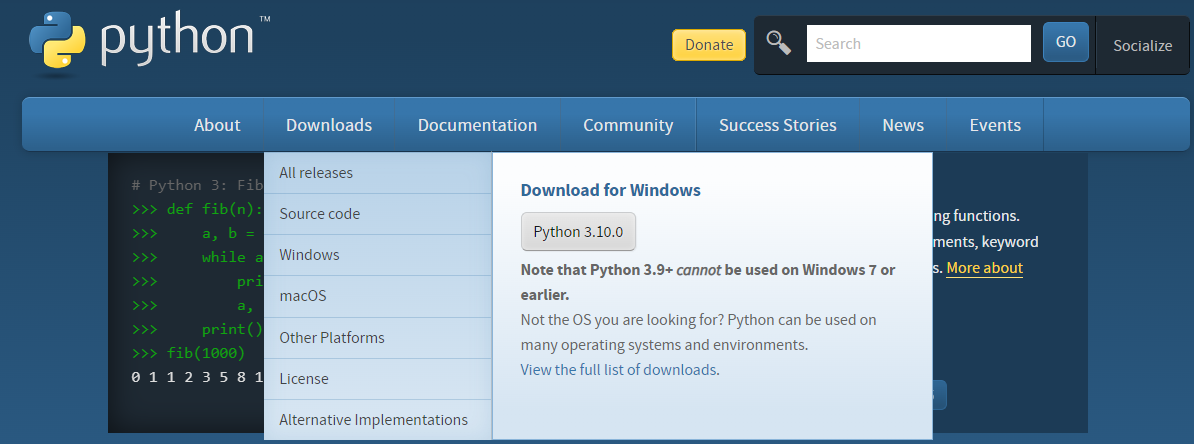This screenshot has width=1194, height=444.
Task: Click the GO search button
Action: (x=1065, y=42)
